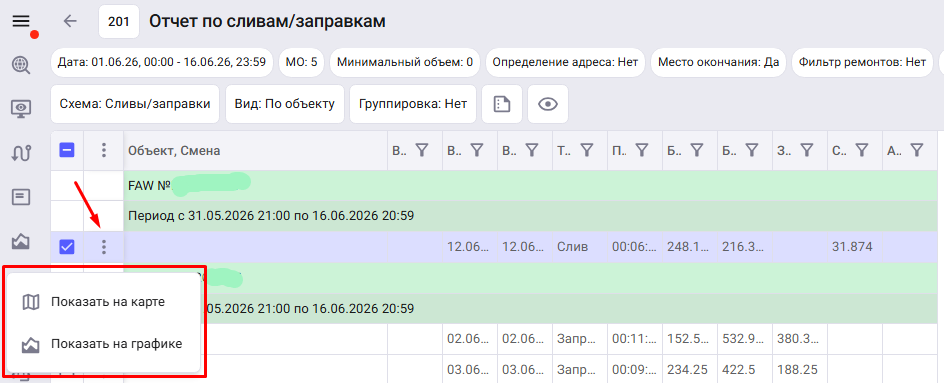Uncheck the selected Слив row checkbox
This screenshot has width=944, height=383.
tap(67, 246)
